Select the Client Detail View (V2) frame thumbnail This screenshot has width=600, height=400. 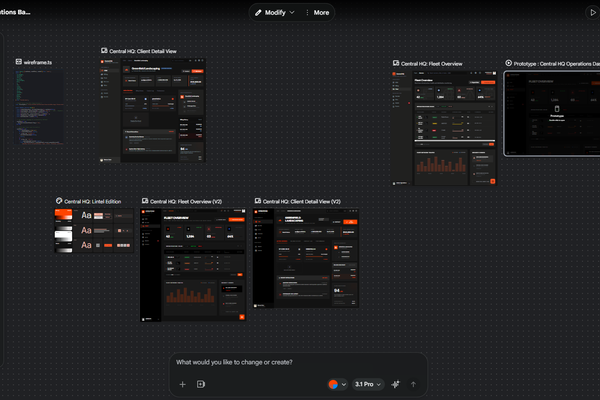point(306,258)
